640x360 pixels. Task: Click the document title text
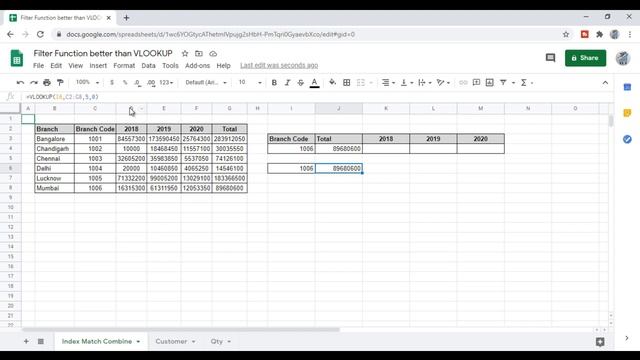[103, 53]
